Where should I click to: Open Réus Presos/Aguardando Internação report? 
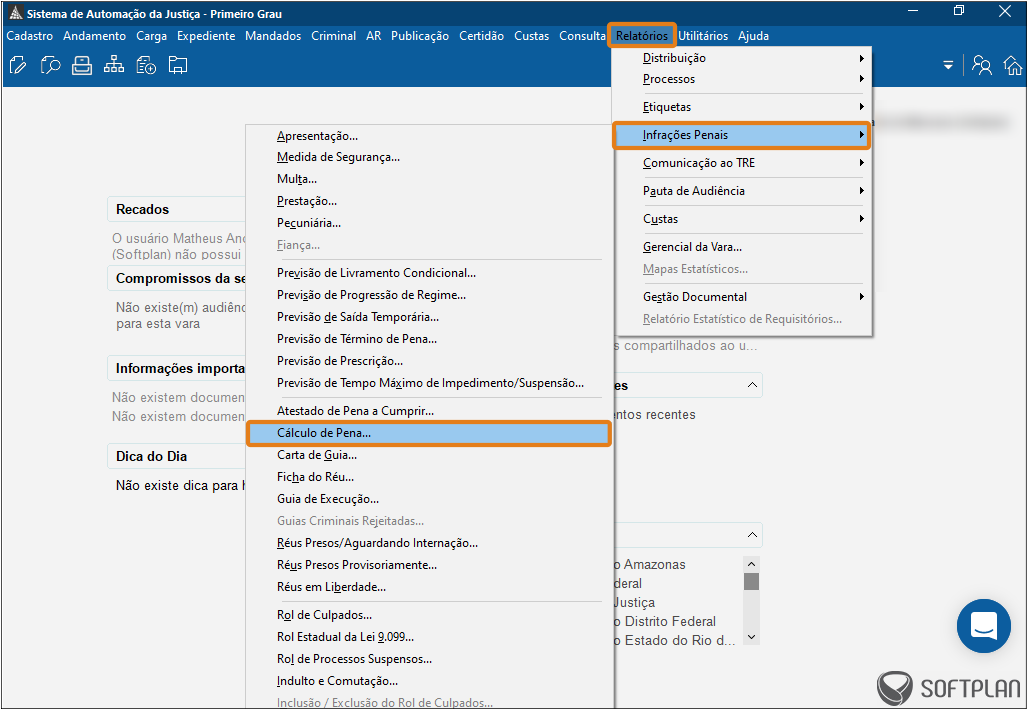[429, 543]
